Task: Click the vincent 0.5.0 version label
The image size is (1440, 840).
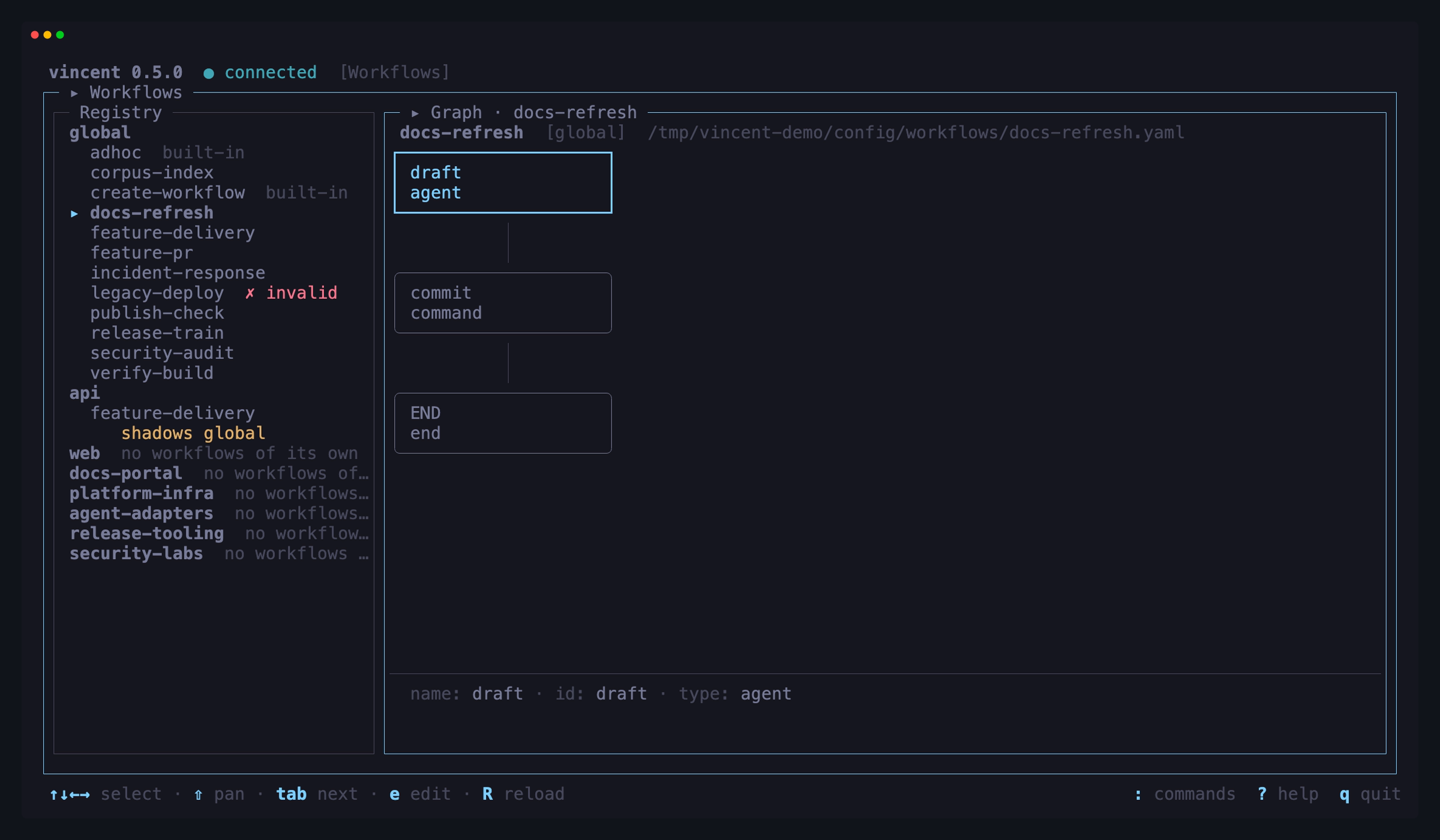Action: coord(115,73)
